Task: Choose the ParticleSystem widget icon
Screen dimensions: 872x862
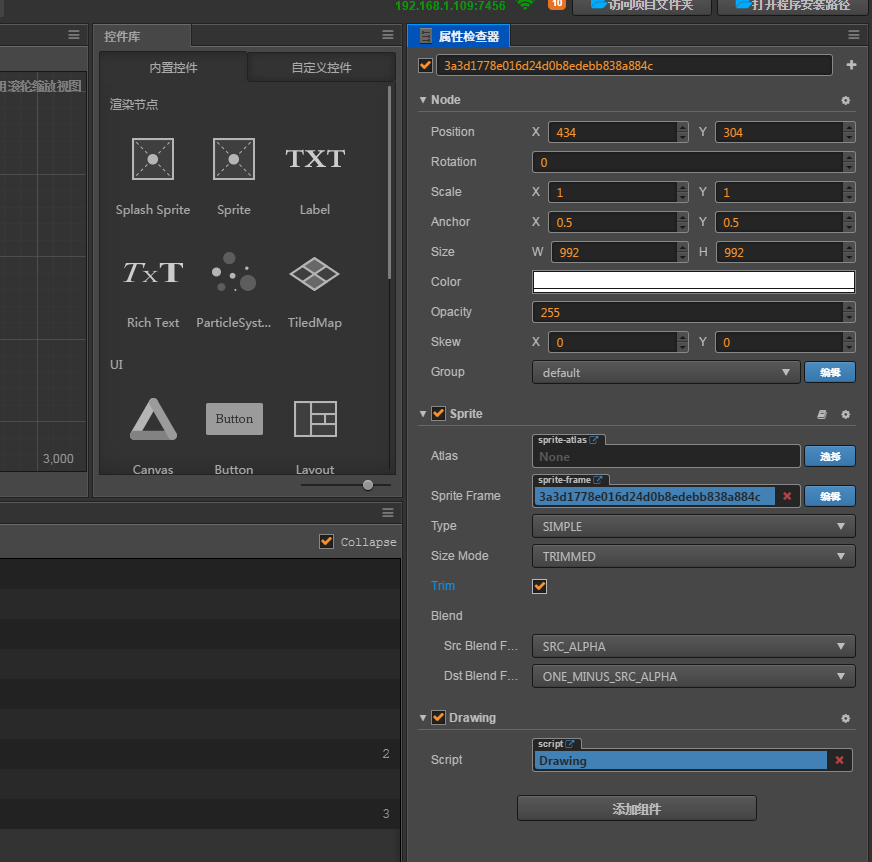Action: coord(233,272)
